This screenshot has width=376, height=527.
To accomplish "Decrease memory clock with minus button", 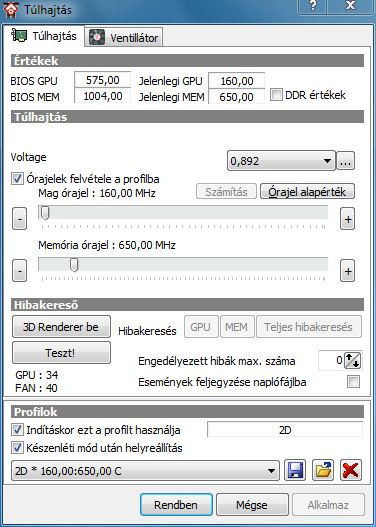I will (x=19, y=271).
